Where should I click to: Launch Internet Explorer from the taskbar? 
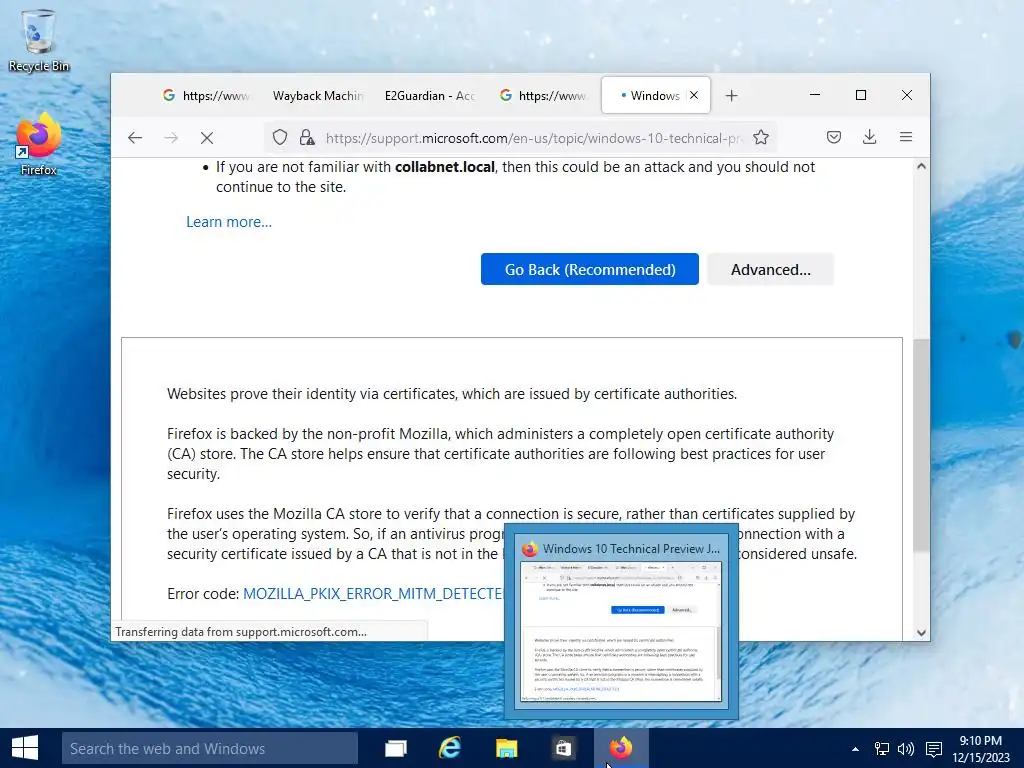click(x=450, y=748)
